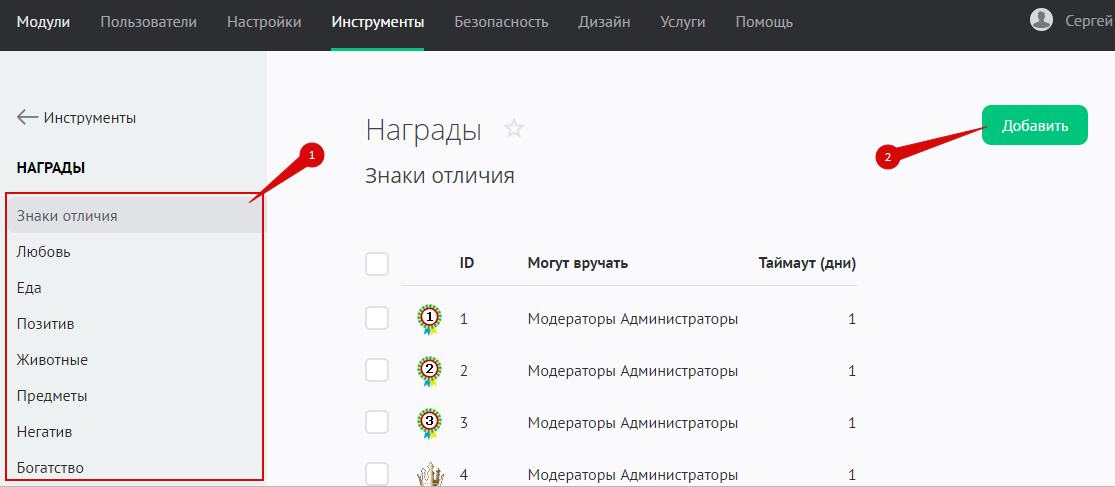The height and width of the screenshot is (487, 1115).
Task: Click the crown award icon in row 4
Action: [x=429, y=474]
